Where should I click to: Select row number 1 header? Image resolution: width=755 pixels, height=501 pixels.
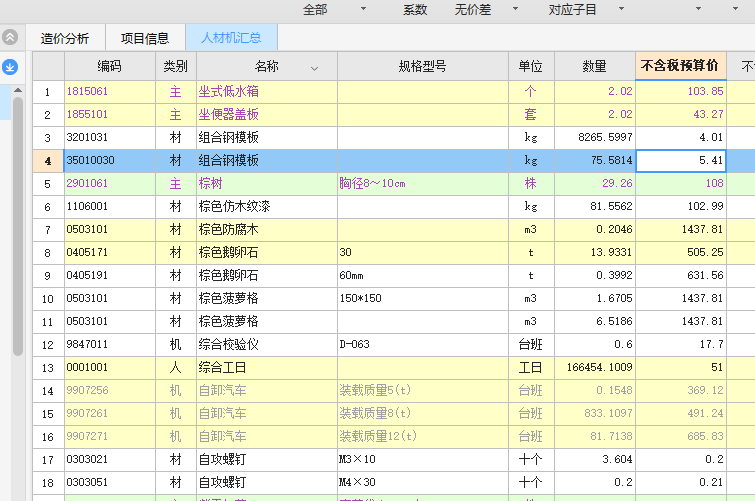click(48, 92)
